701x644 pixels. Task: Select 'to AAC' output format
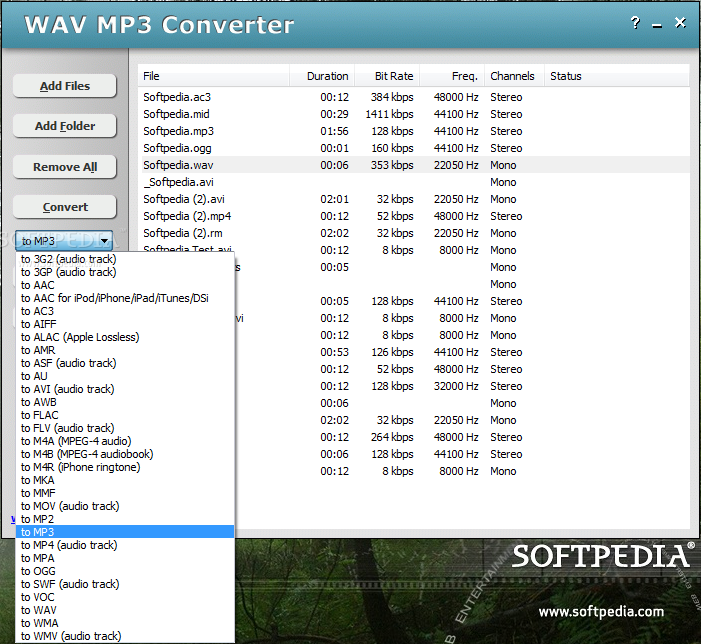point(125,285)
